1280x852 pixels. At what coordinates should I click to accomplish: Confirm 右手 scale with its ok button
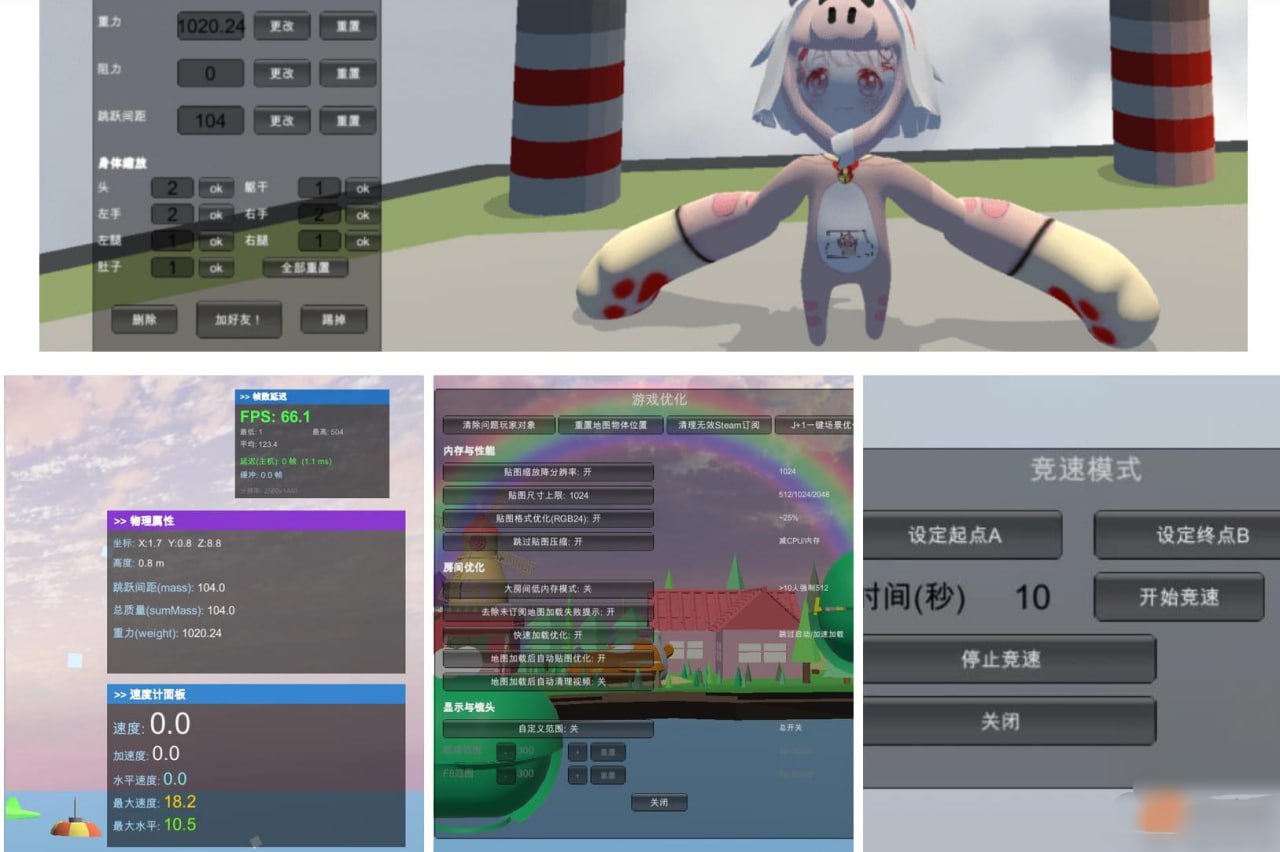[362, 214]
